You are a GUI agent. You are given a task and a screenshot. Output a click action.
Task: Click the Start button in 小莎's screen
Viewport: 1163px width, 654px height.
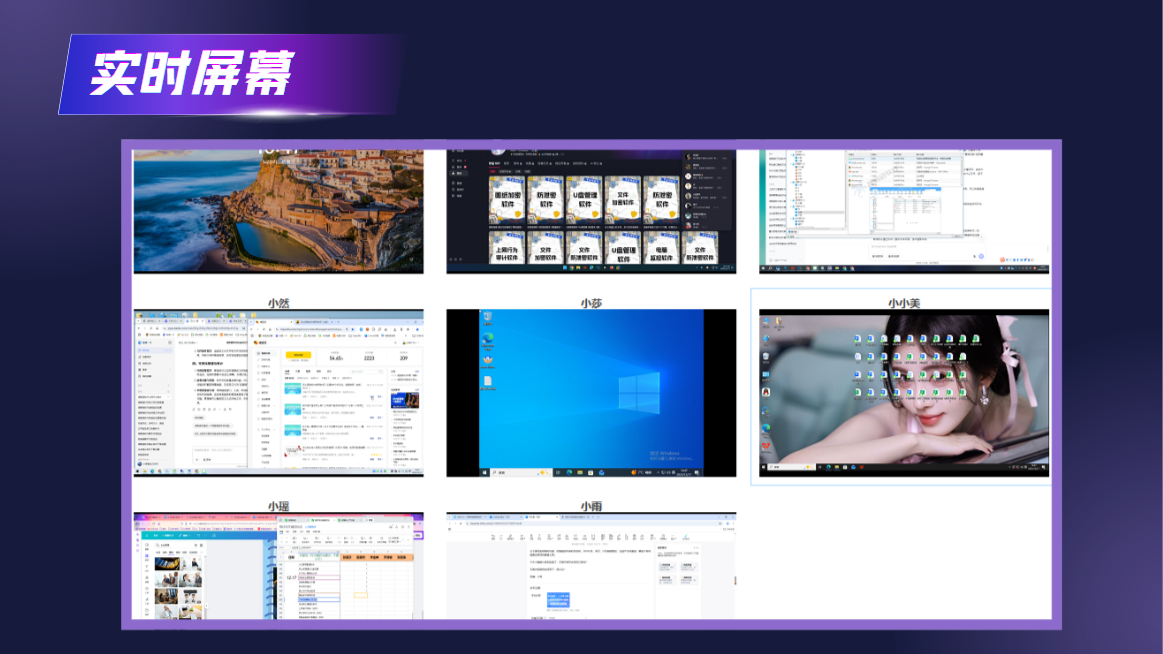pyautogui.click(x=485, y=472)
